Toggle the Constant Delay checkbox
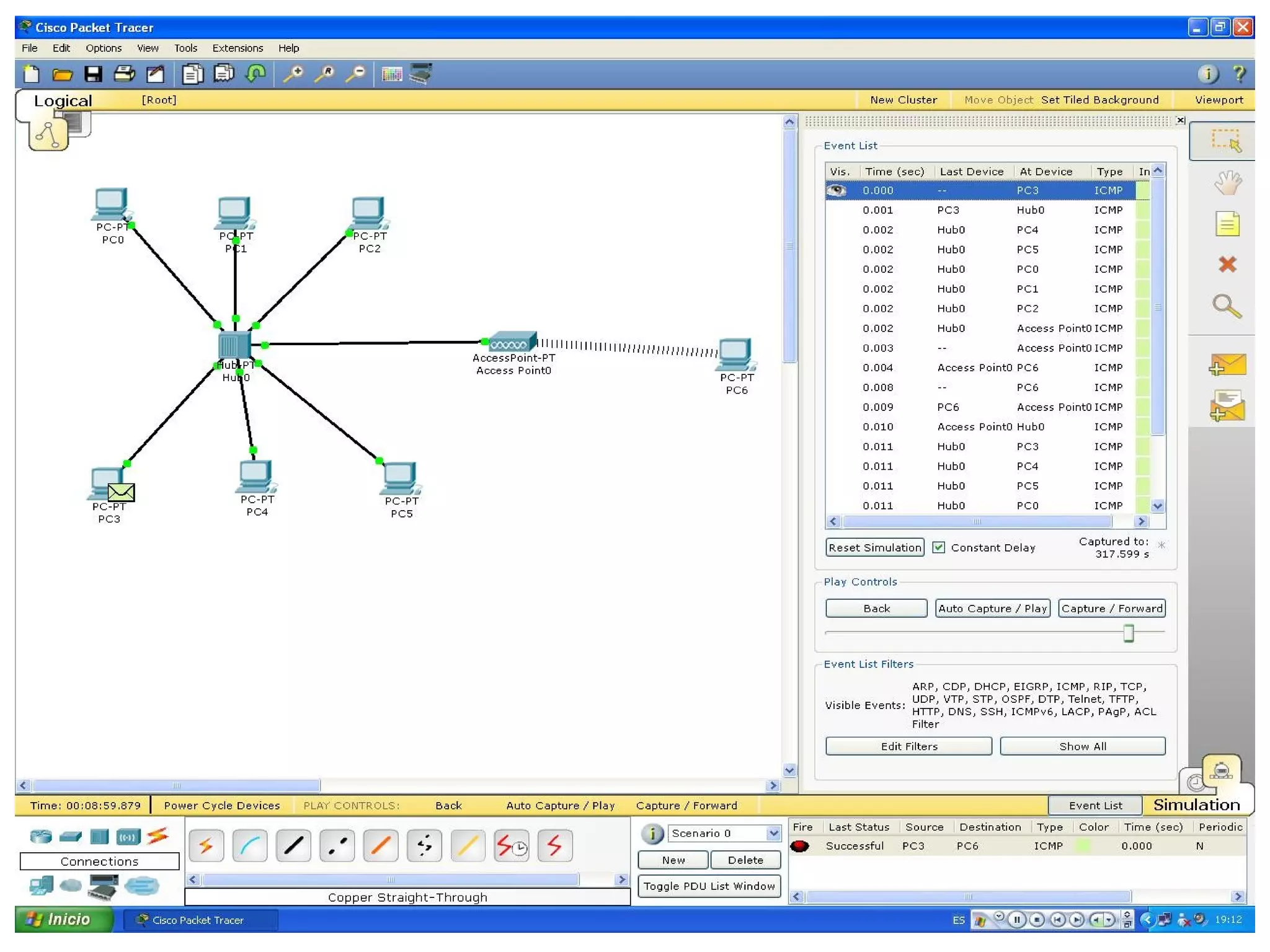The image size is (1270, 952). 938,547
